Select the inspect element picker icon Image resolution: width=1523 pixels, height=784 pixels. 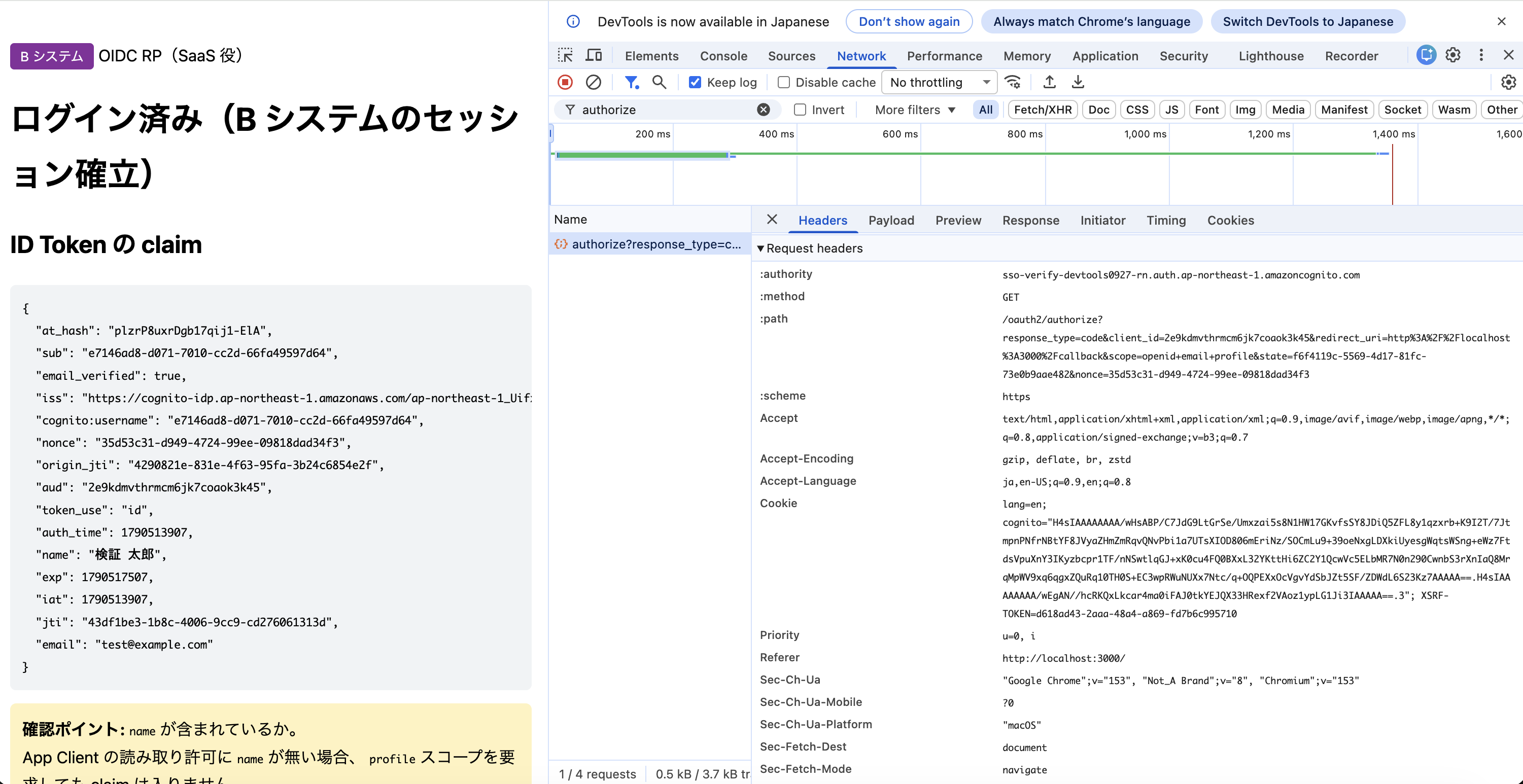(x=565, y=56)
